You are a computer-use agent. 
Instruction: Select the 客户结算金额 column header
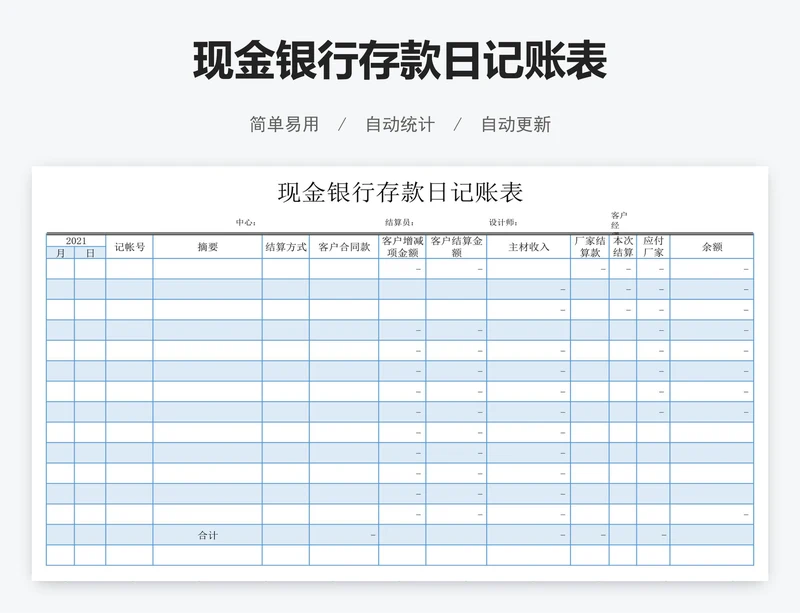(457, 247)
